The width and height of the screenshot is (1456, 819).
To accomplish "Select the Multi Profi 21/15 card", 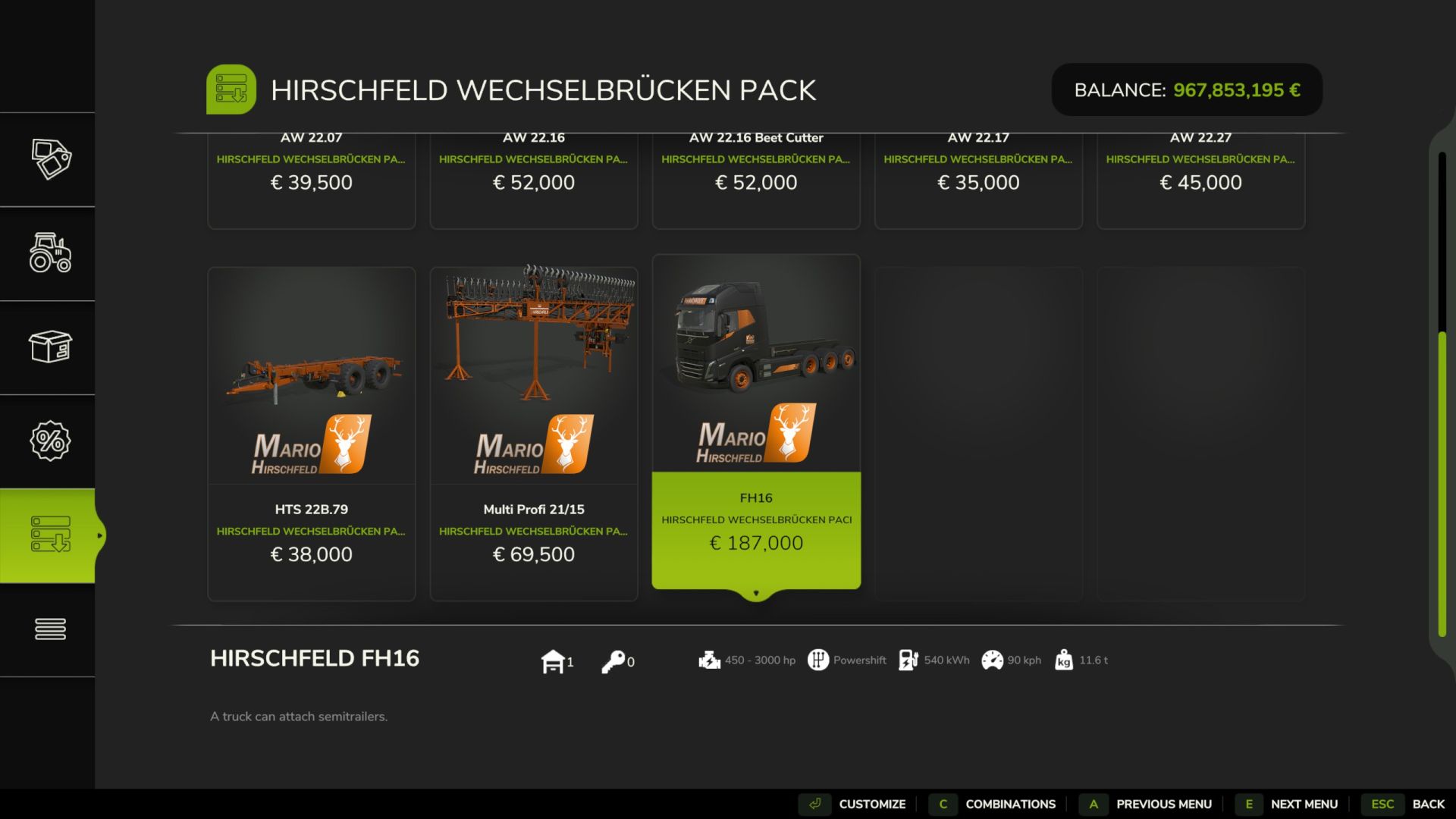I will [534, 434].
